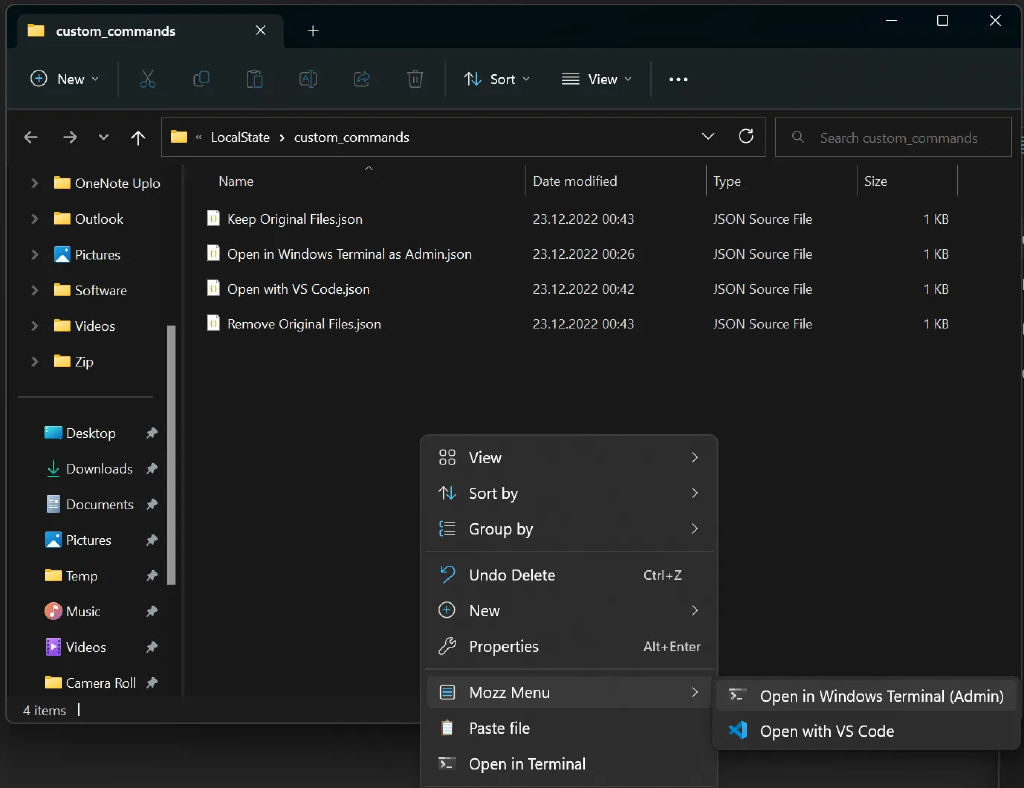Click the Share icon on the toolbar

(361, 79)
